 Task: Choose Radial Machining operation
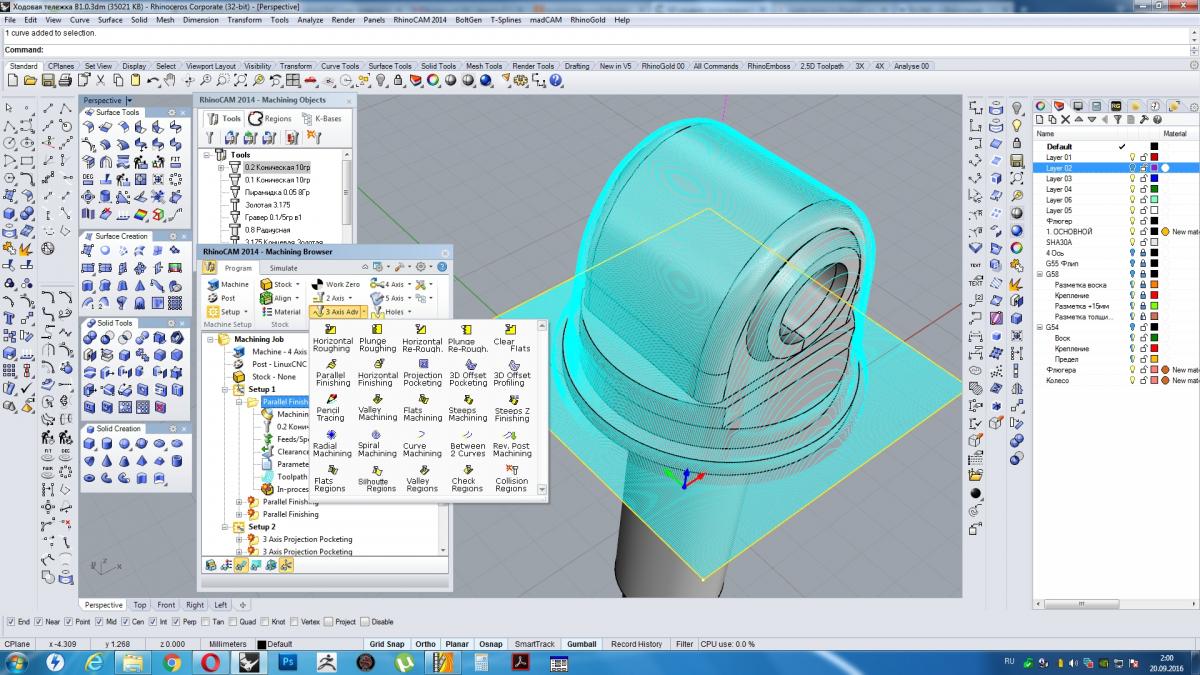coord(332,444)
